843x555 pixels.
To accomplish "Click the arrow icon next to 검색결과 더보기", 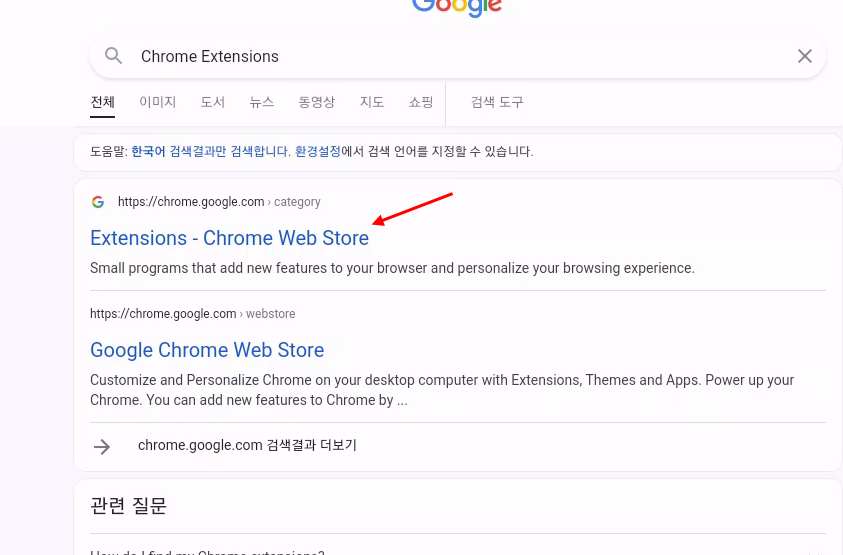I will coord(102,446).
